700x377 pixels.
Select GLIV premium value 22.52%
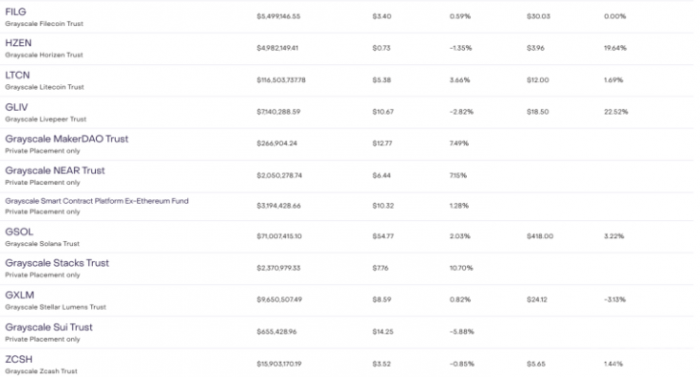(x=616, y=112)
